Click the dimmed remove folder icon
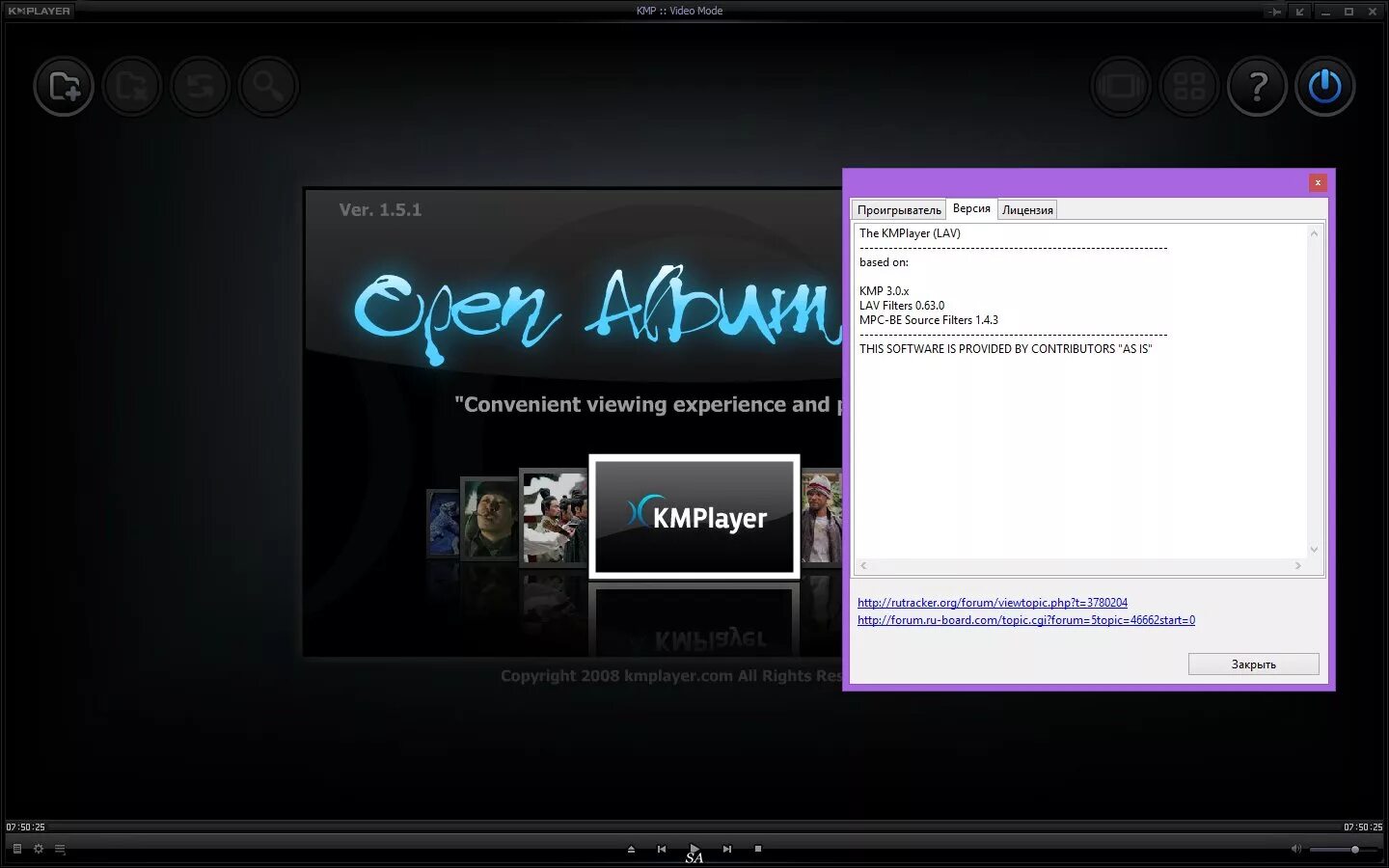Image resolution: width=1389 pixels, height=868 pixels. point(131,87)
